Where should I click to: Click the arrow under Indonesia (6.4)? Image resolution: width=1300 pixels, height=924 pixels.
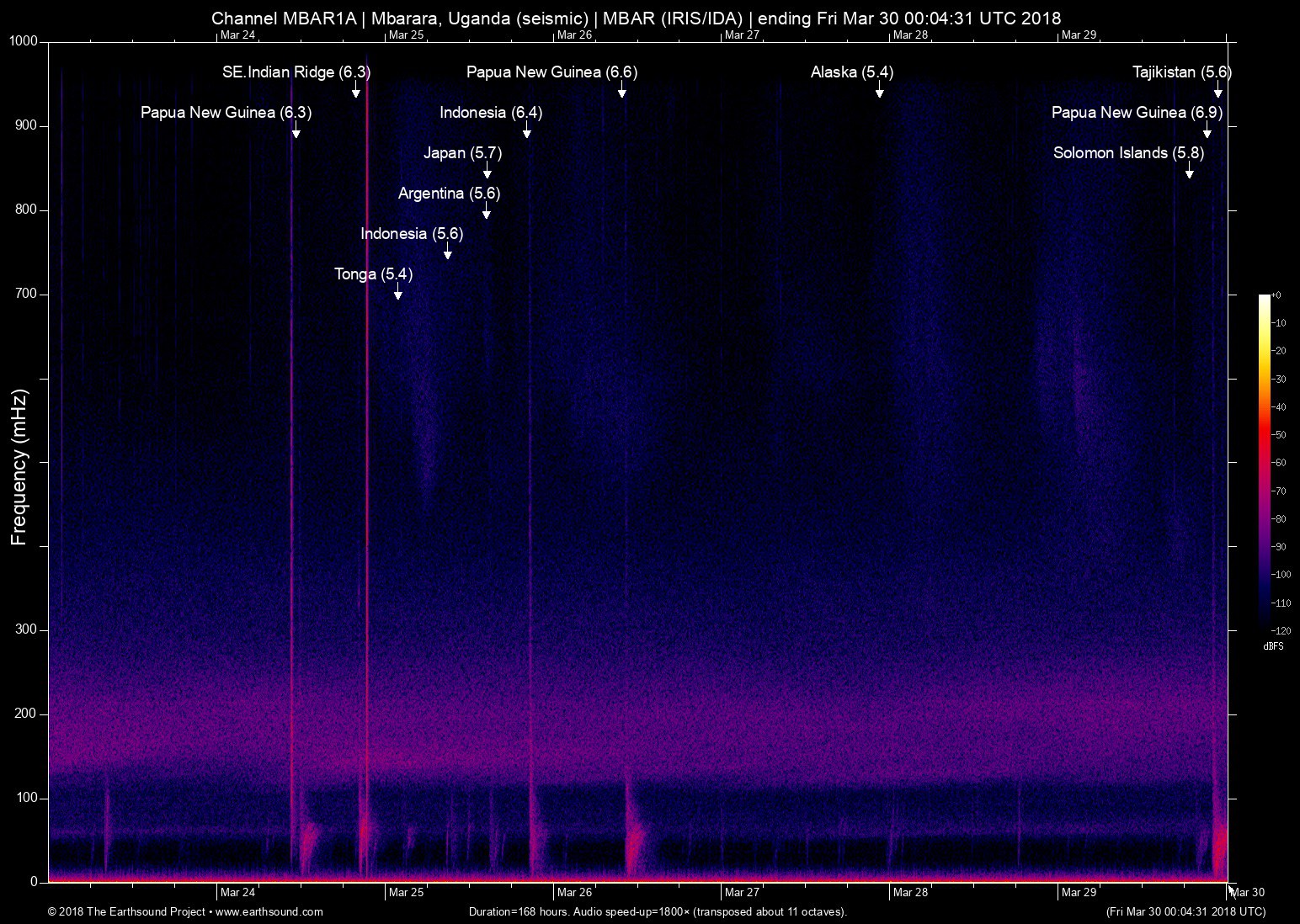point(526,131)
